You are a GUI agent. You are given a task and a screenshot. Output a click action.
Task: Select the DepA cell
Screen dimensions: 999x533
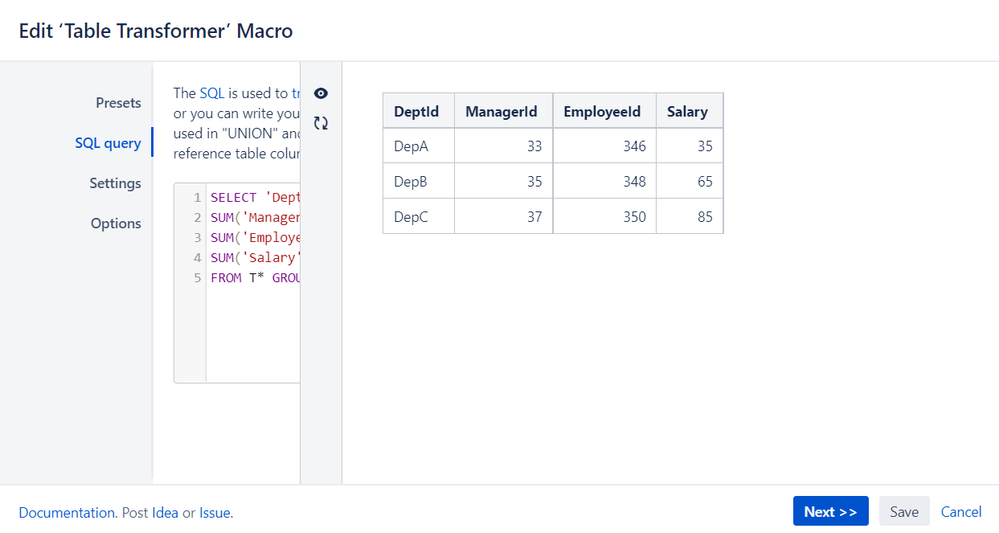pos(418,146)
